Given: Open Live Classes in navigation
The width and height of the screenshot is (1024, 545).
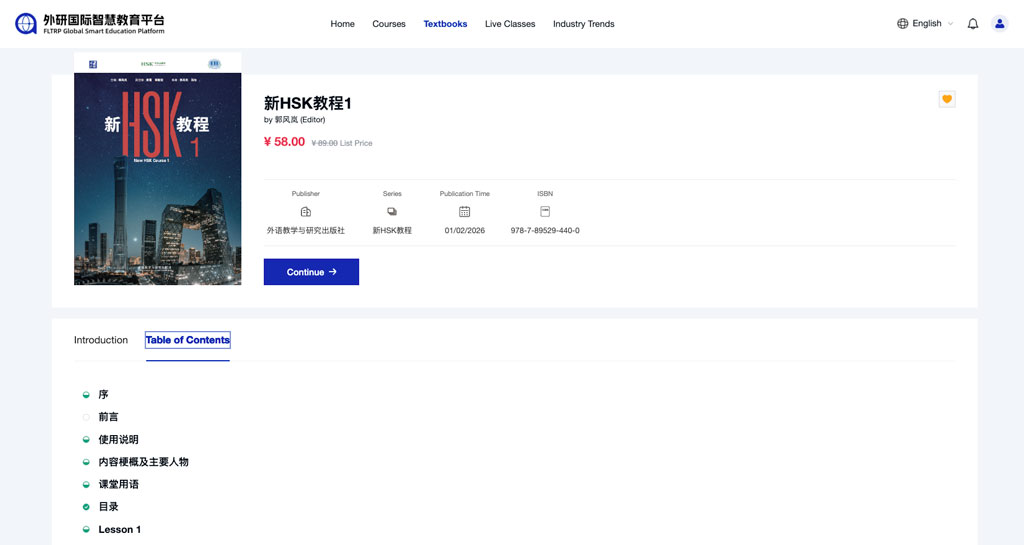Looking at the screenshot, I should point(510,24).
